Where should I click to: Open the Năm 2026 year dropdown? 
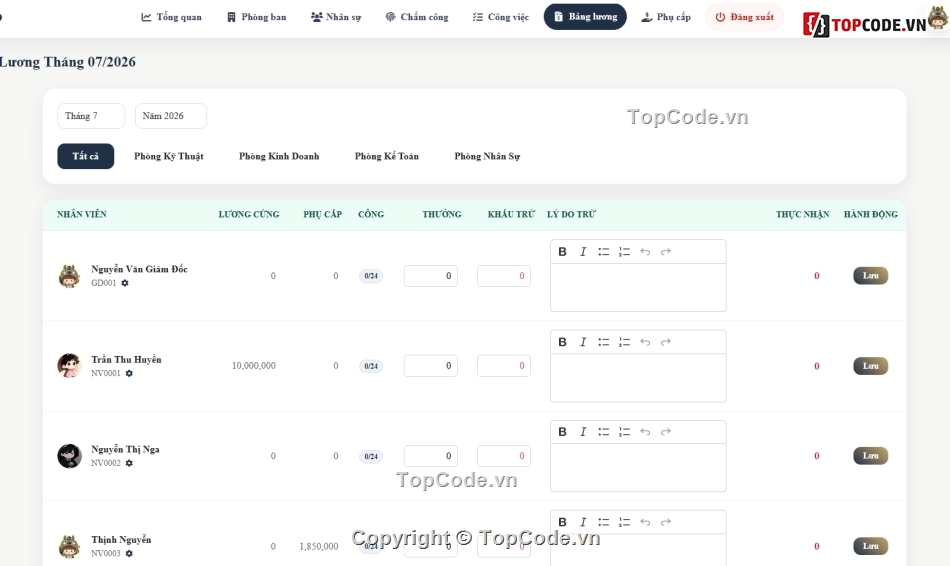[x=171, y=116]
